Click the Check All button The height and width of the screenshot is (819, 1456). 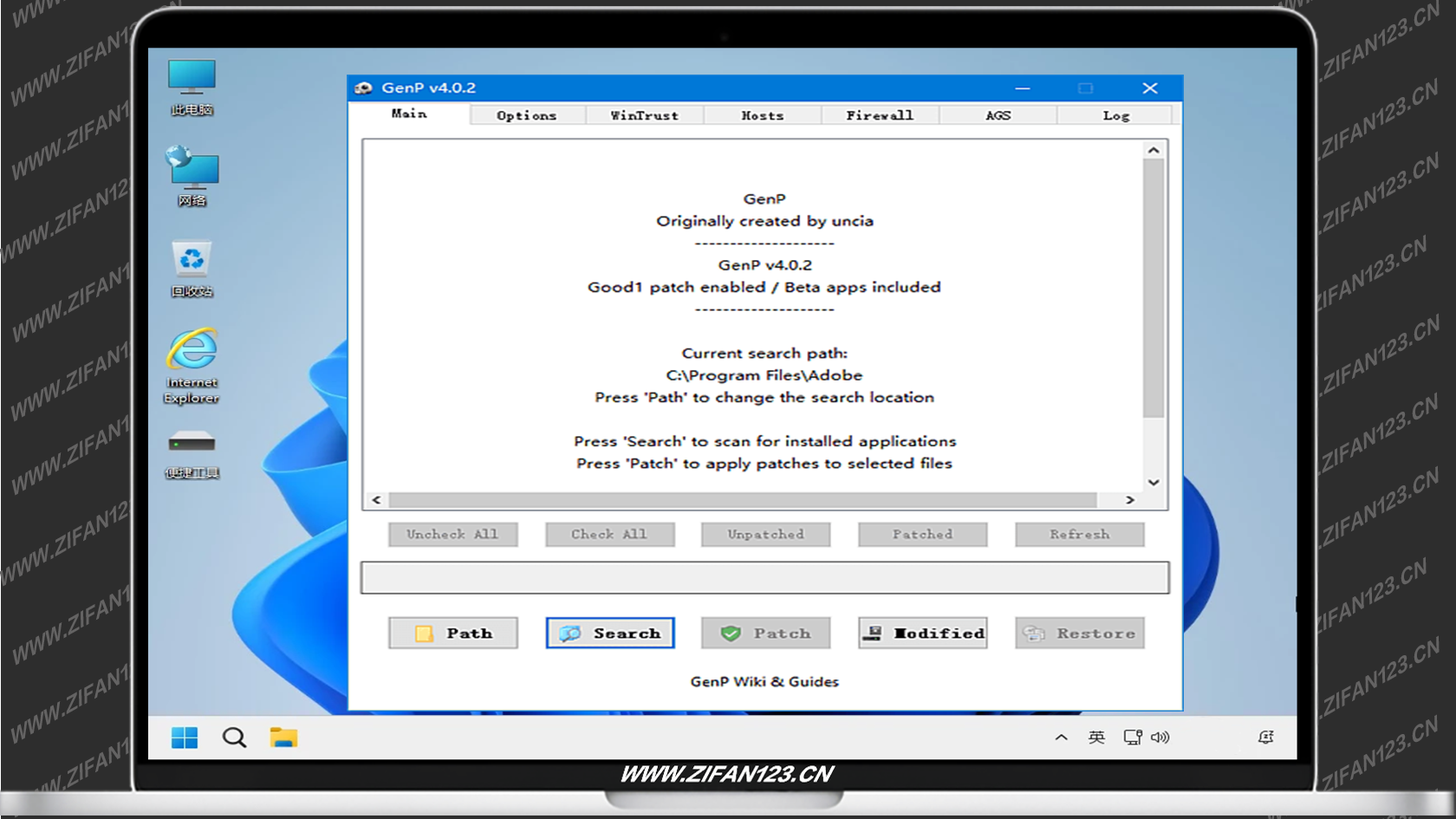click(610, 534)
